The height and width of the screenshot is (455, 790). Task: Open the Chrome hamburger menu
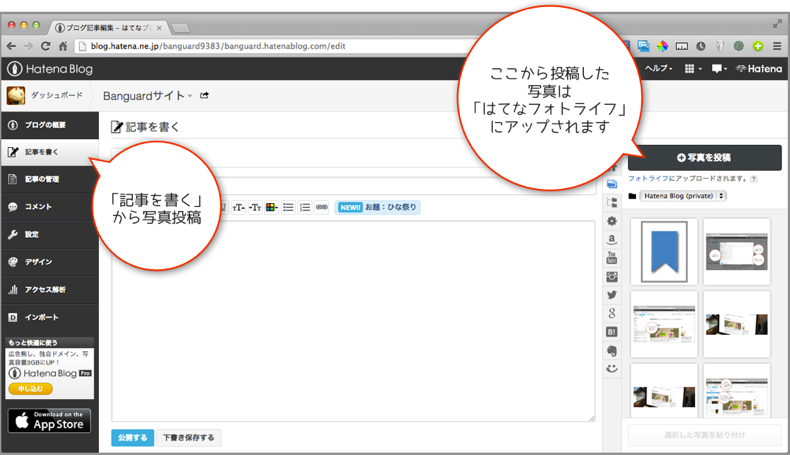[777, 46]
